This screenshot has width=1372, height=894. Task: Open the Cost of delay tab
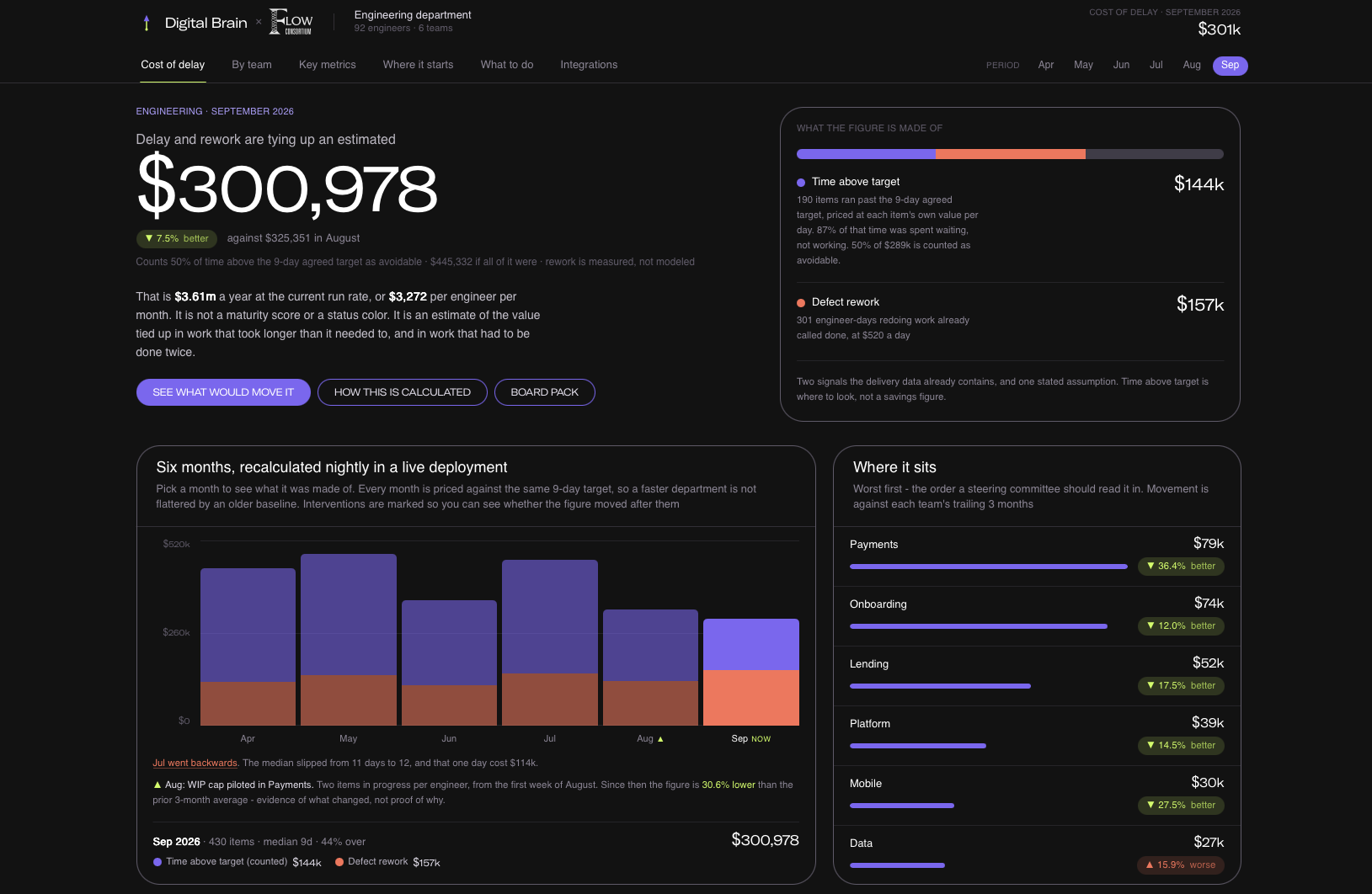point(173,65)
